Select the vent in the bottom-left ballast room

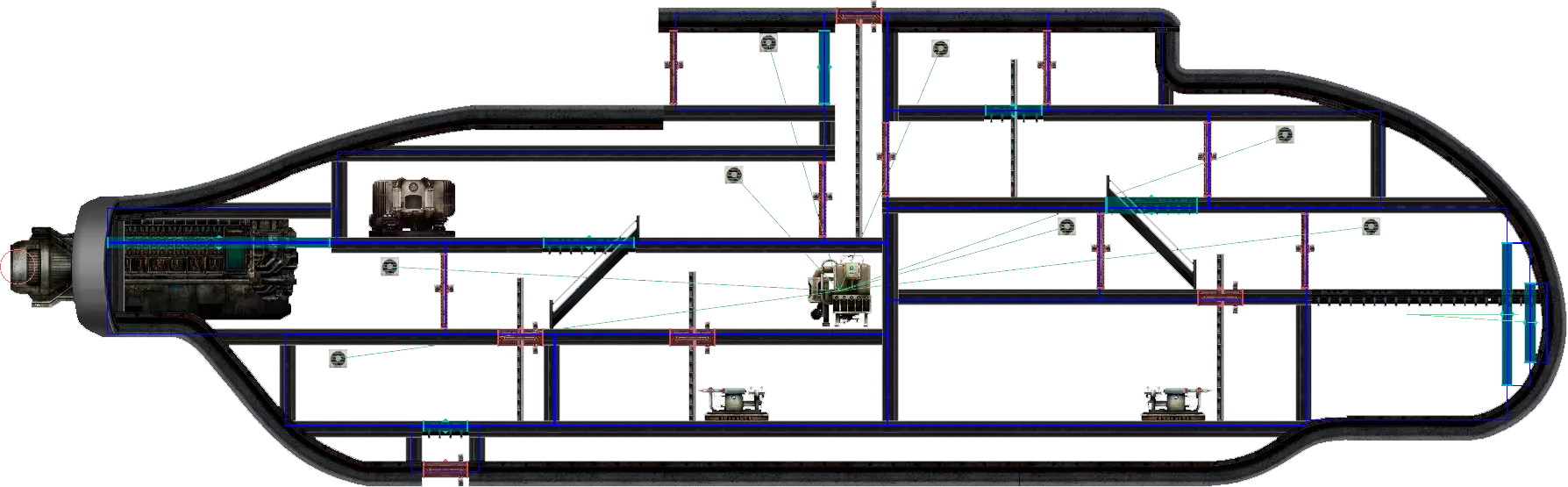click(x=339, y=358)
